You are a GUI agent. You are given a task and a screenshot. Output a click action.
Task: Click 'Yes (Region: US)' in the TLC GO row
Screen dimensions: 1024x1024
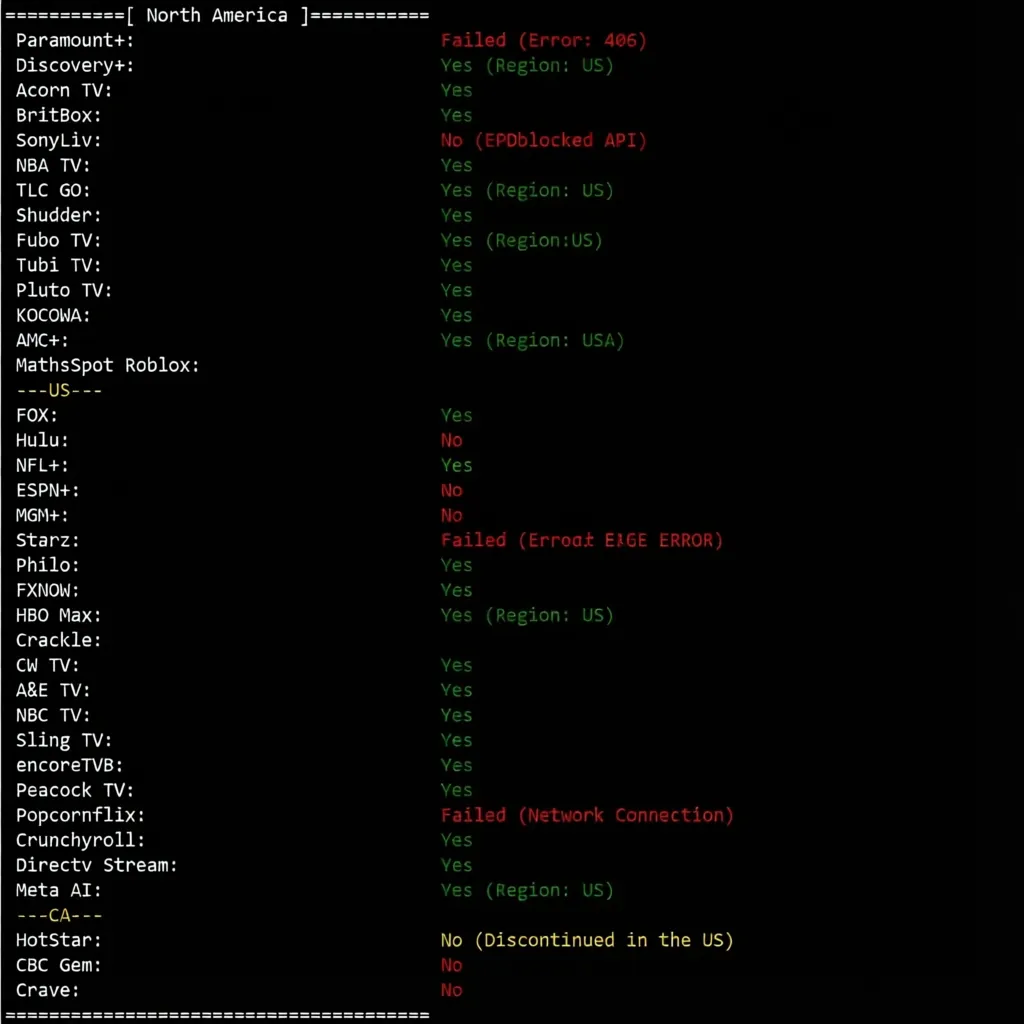(x=527, y=190)
